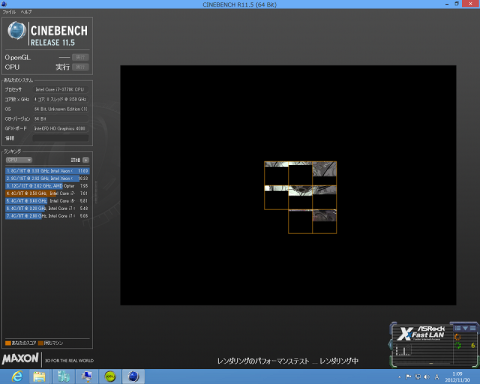Click the Cinebench taskbar icon
480x384 pixels.
133,377
